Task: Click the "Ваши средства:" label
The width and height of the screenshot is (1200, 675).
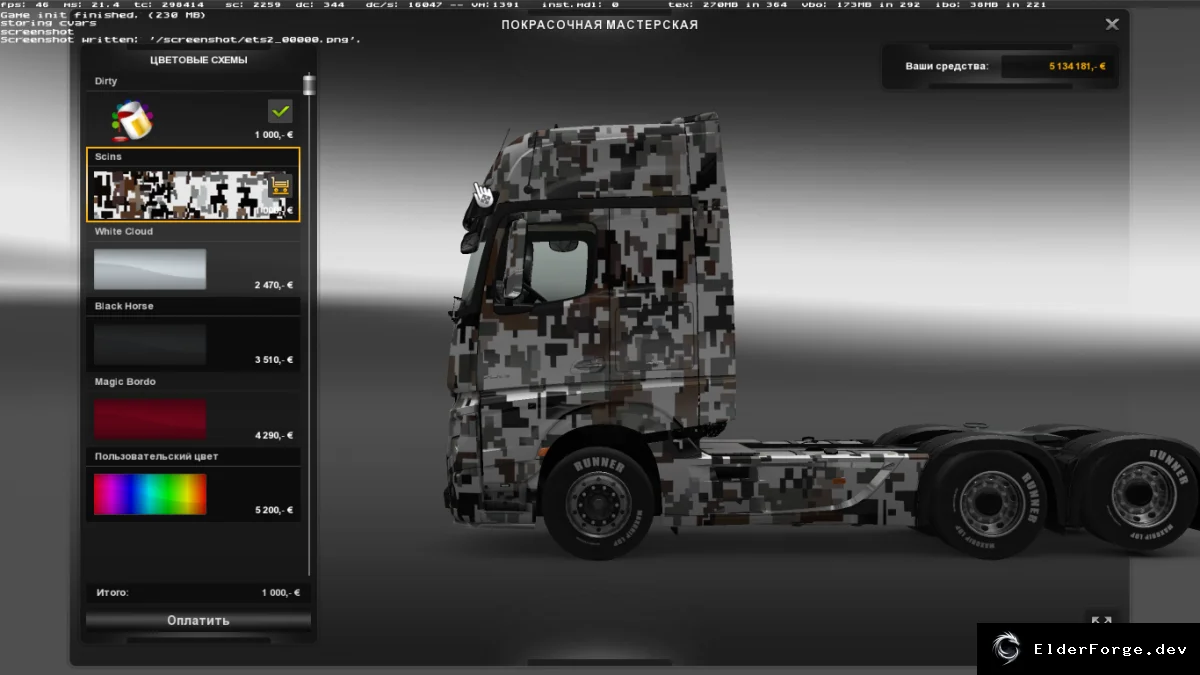Action: click(x=947, y=66)
